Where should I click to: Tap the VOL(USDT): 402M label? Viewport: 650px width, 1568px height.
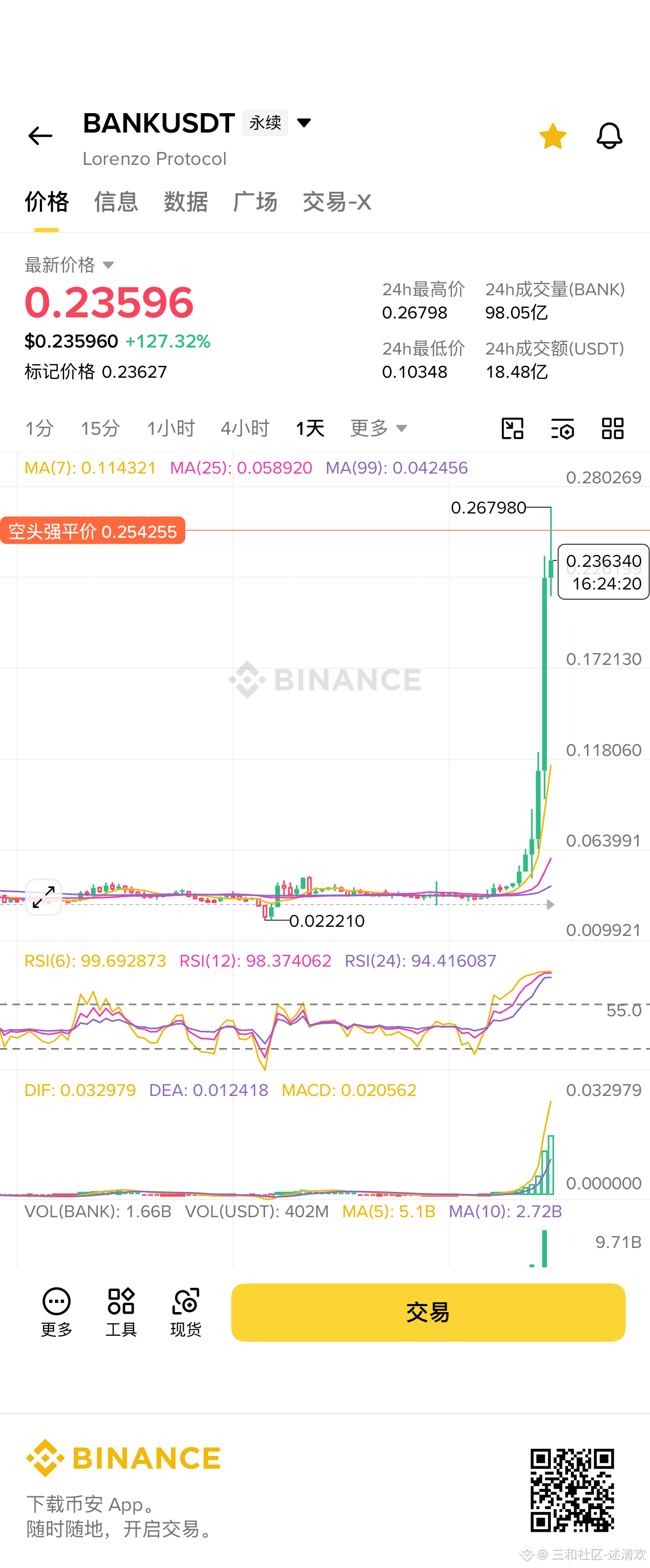click(257, 1211)
